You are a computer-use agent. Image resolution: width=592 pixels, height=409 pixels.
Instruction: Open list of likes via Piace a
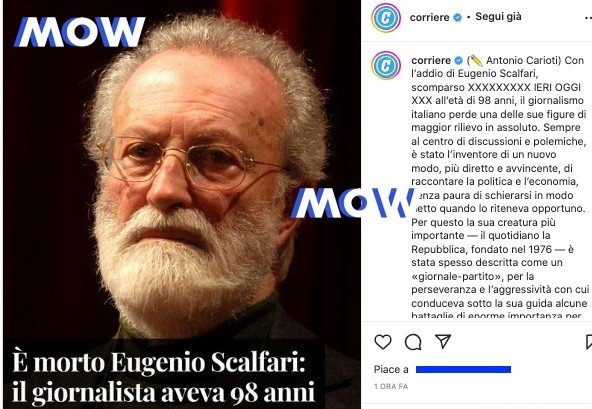(x=391, y=369)
